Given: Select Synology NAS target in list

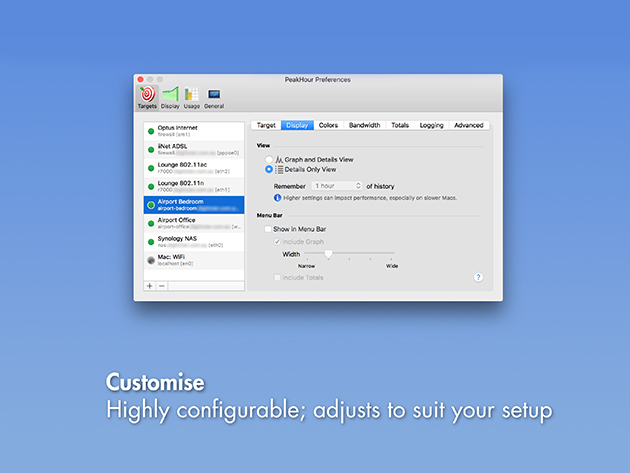Looking at the screenshot, I should tap(192, 241).
